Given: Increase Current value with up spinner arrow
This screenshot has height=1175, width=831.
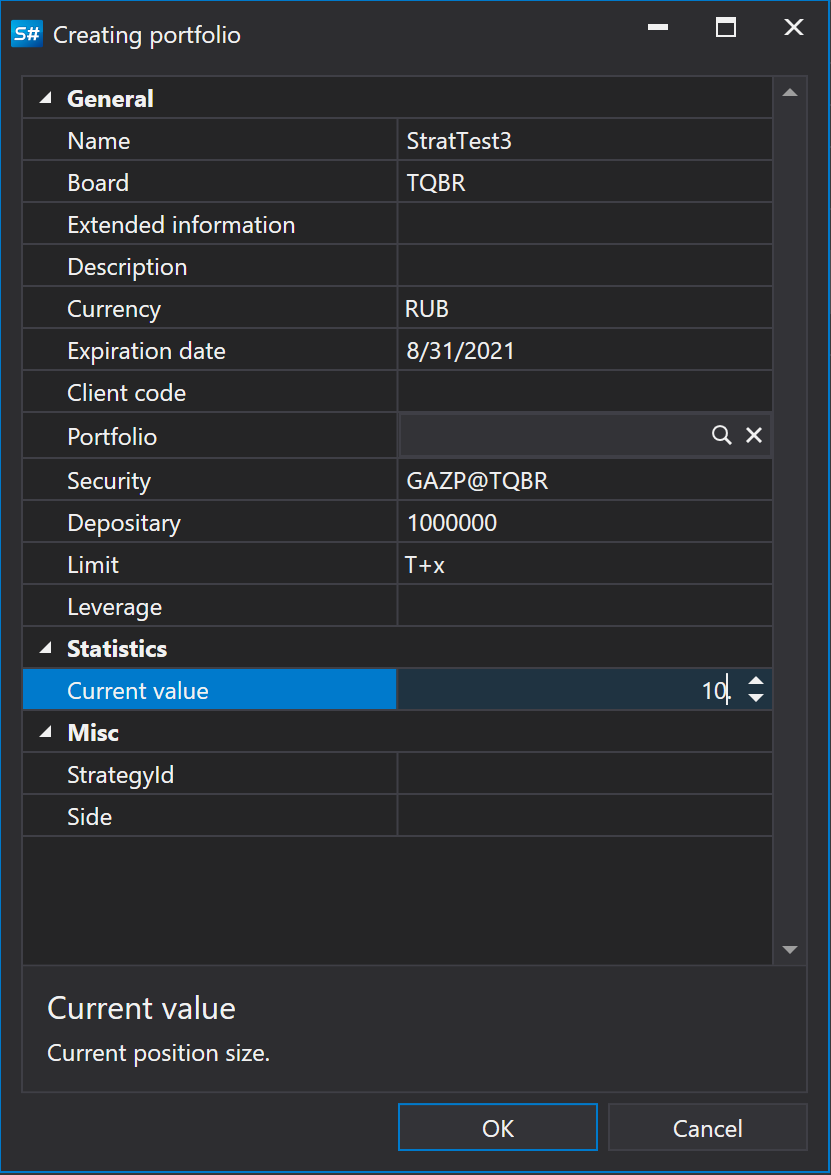Looking at the screenshot, I should [756, 681].
